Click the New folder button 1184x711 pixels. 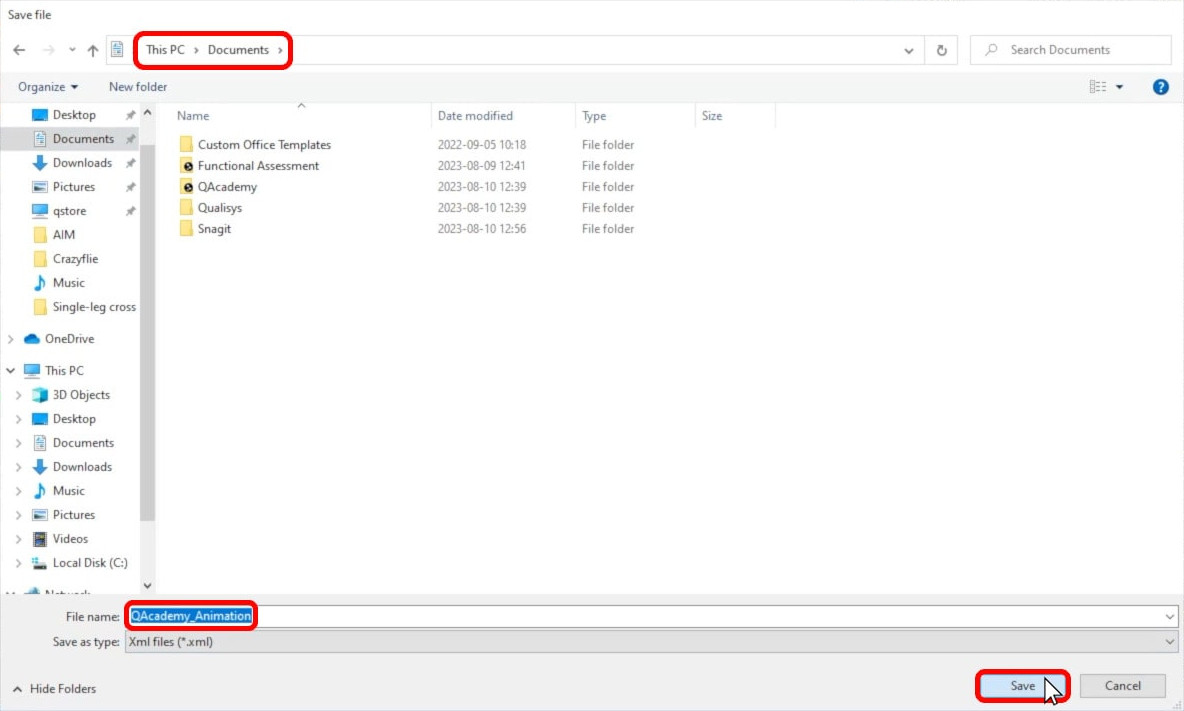[138, 87]
